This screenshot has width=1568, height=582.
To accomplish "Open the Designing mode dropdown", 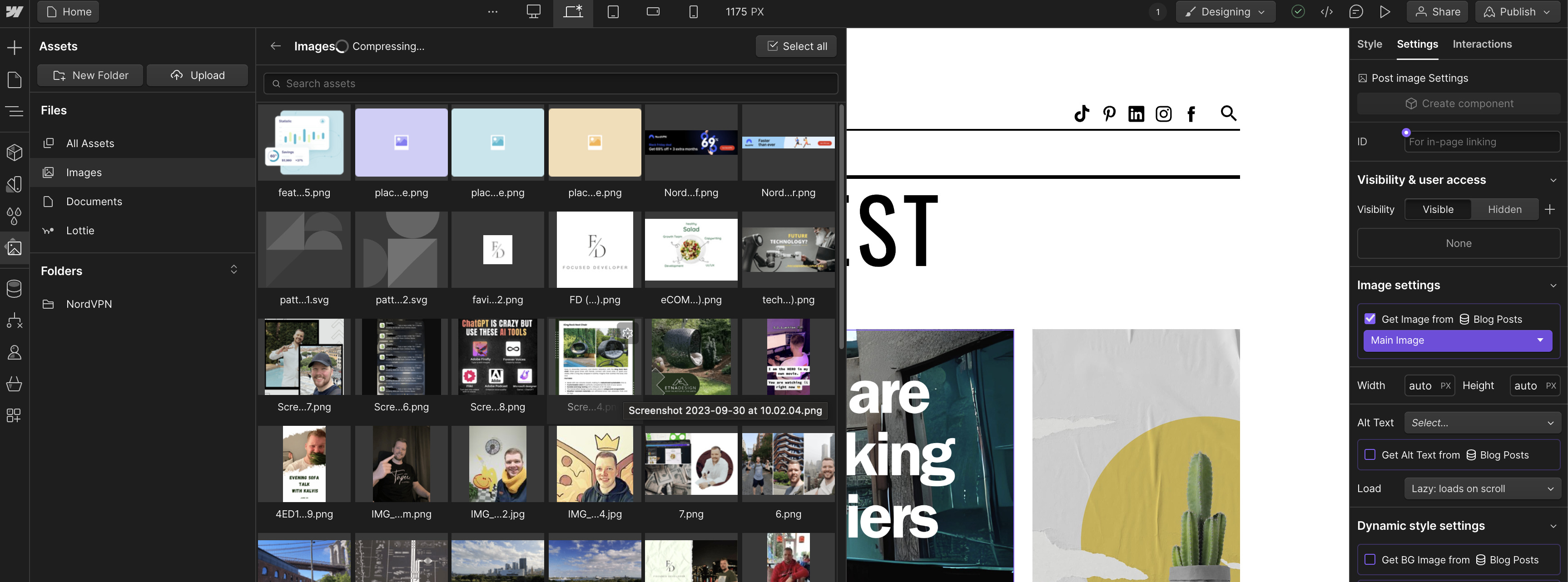I will (x=1226, y=11).
